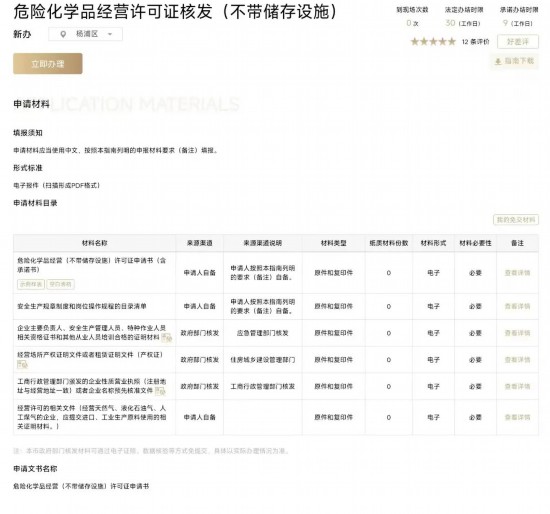Open the 12 条评价 reviews link
The height and width of the screenshot is (514, 550).
tap(475, 42)
